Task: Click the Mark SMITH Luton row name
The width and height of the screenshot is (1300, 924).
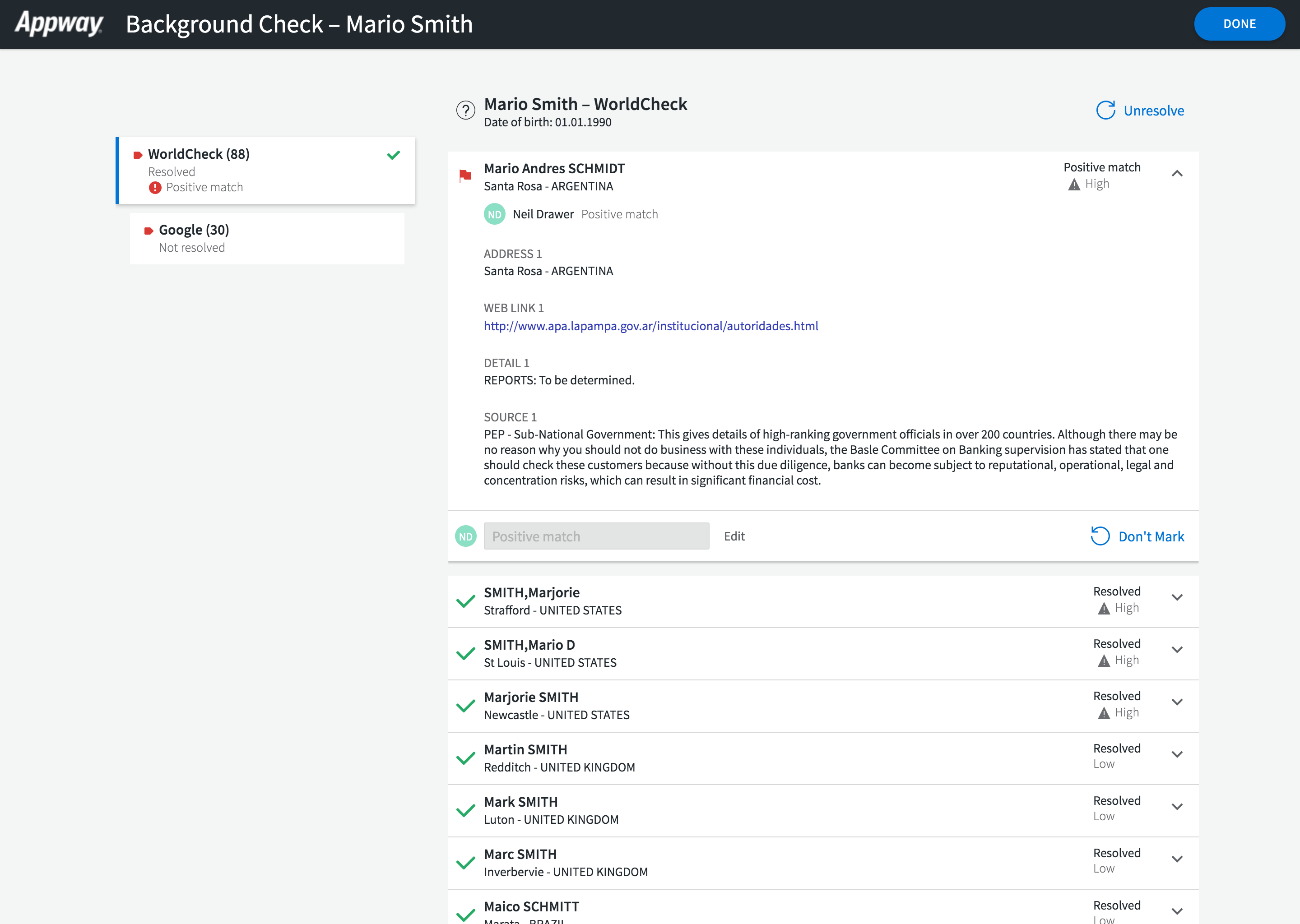Action: [x=521, y=802]
